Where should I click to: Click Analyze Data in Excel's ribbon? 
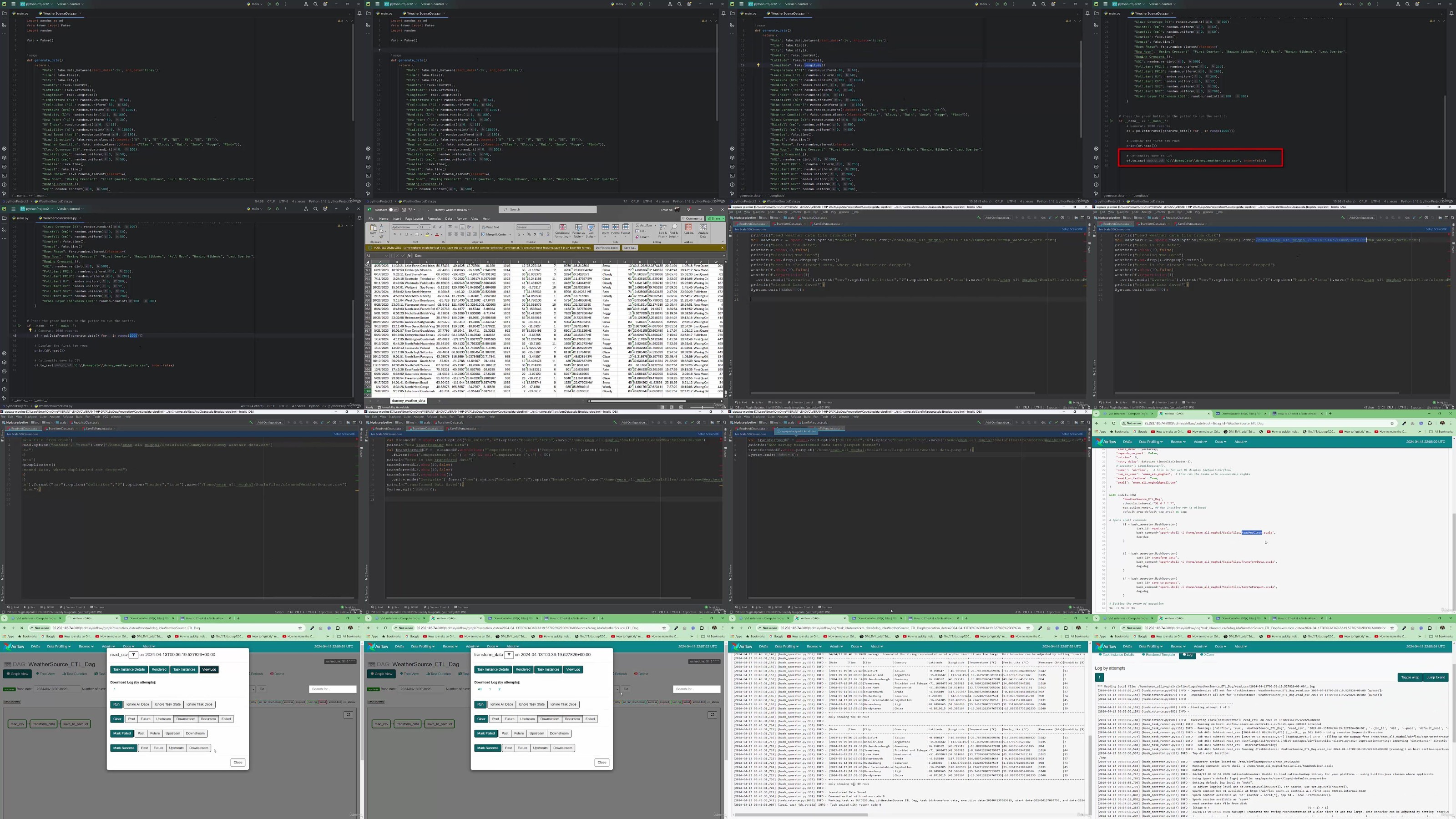[703, 230]
